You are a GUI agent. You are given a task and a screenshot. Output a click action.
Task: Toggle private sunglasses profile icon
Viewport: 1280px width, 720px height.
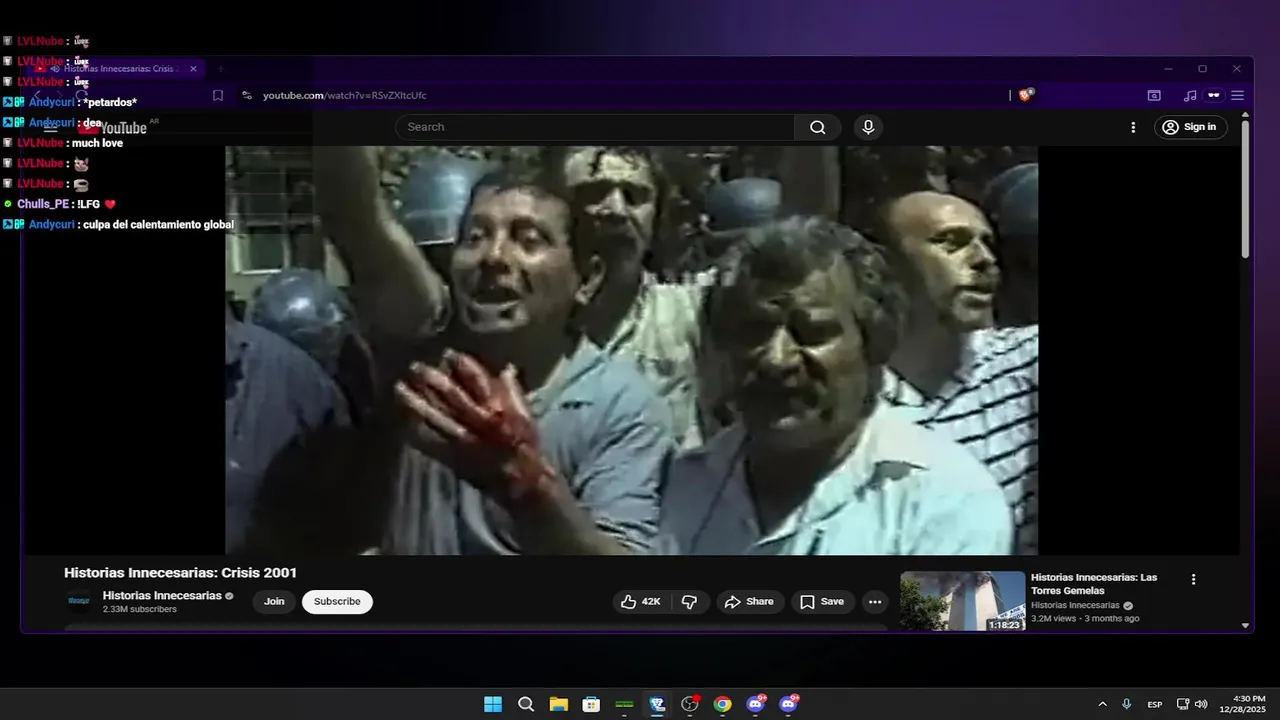coord(1214,95)
